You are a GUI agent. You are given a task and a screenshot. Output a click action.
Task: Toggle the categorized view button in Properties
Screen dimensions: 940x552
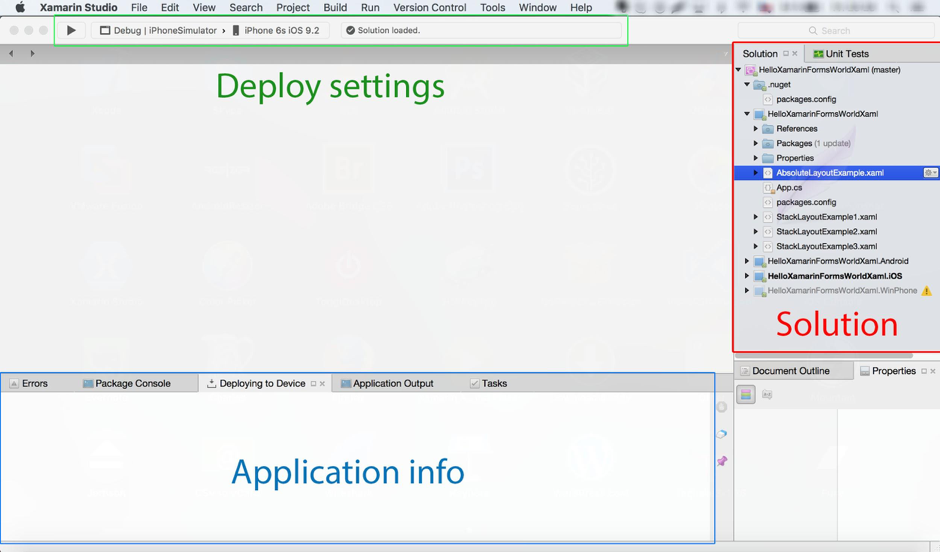pyautogui.click(x=746, y=394)
